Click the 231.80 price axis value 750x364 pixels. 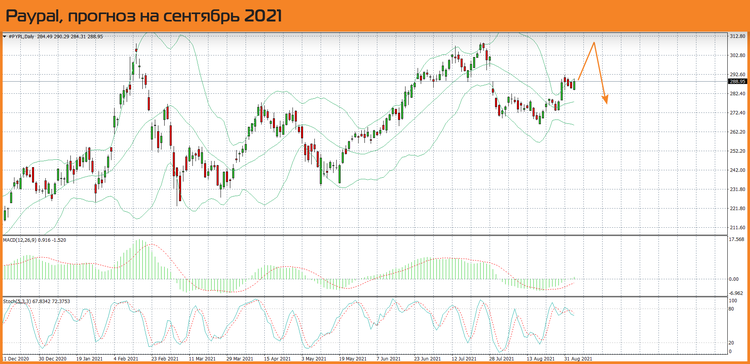pyautogui.click(x=737, y=189)
